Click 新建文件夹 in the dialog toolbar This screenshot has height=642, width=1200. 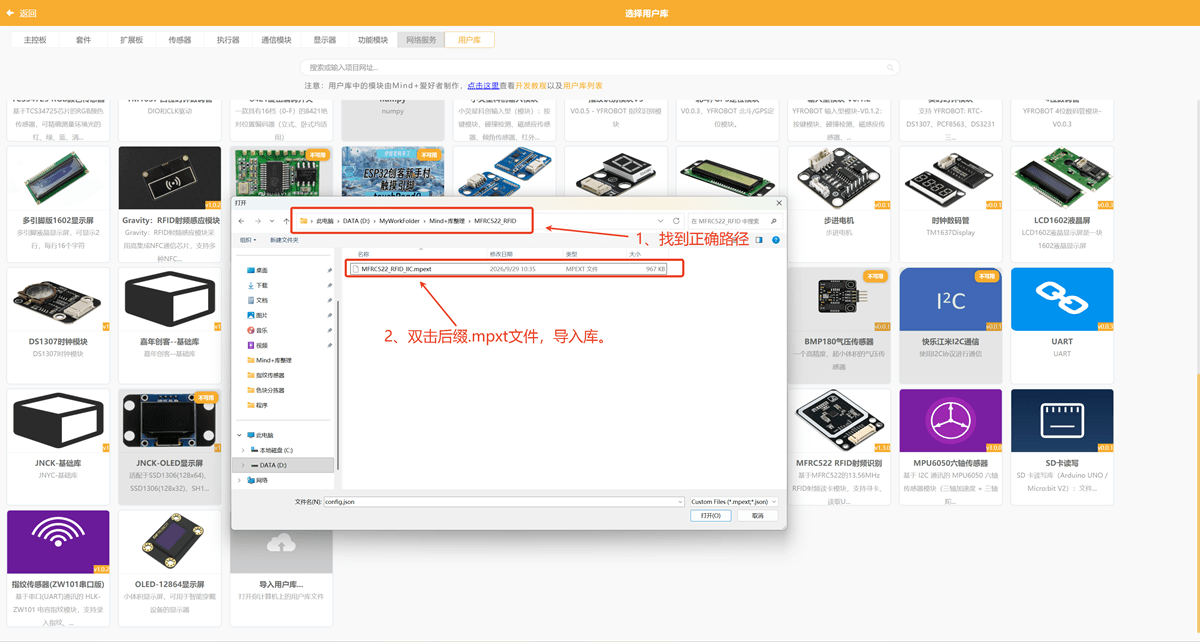tap(284, 240)
